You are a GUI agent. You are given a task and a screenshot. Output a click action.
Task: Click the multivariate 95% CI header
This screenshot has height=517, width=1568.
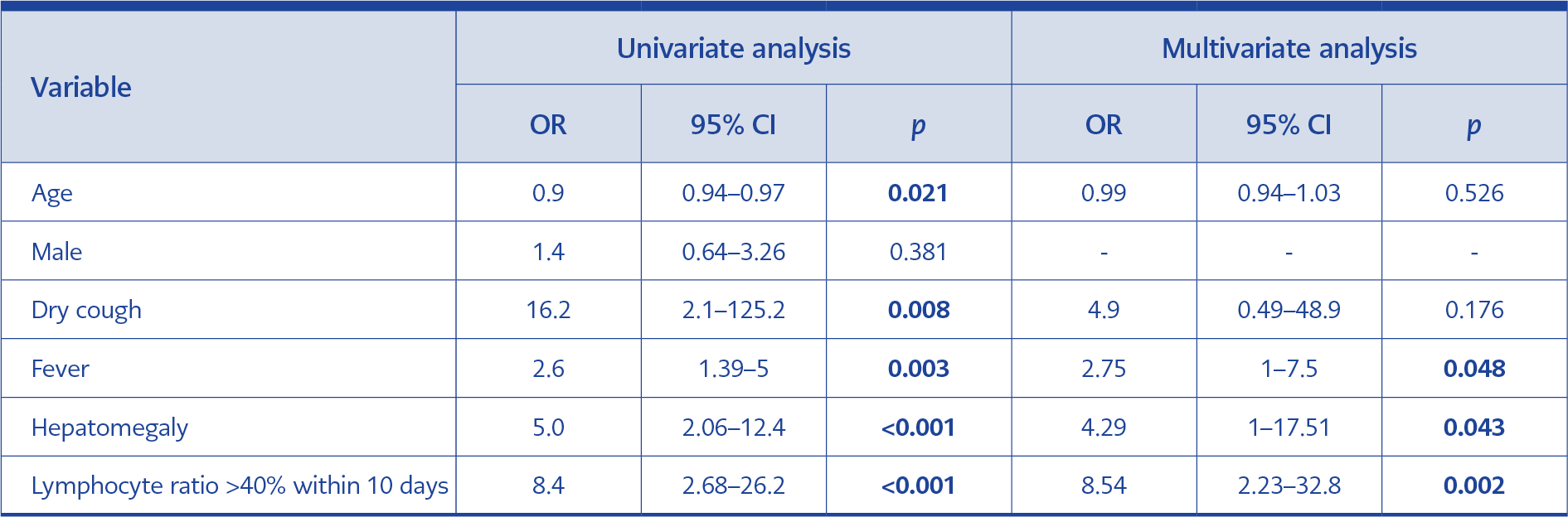tap(1289, 125)
